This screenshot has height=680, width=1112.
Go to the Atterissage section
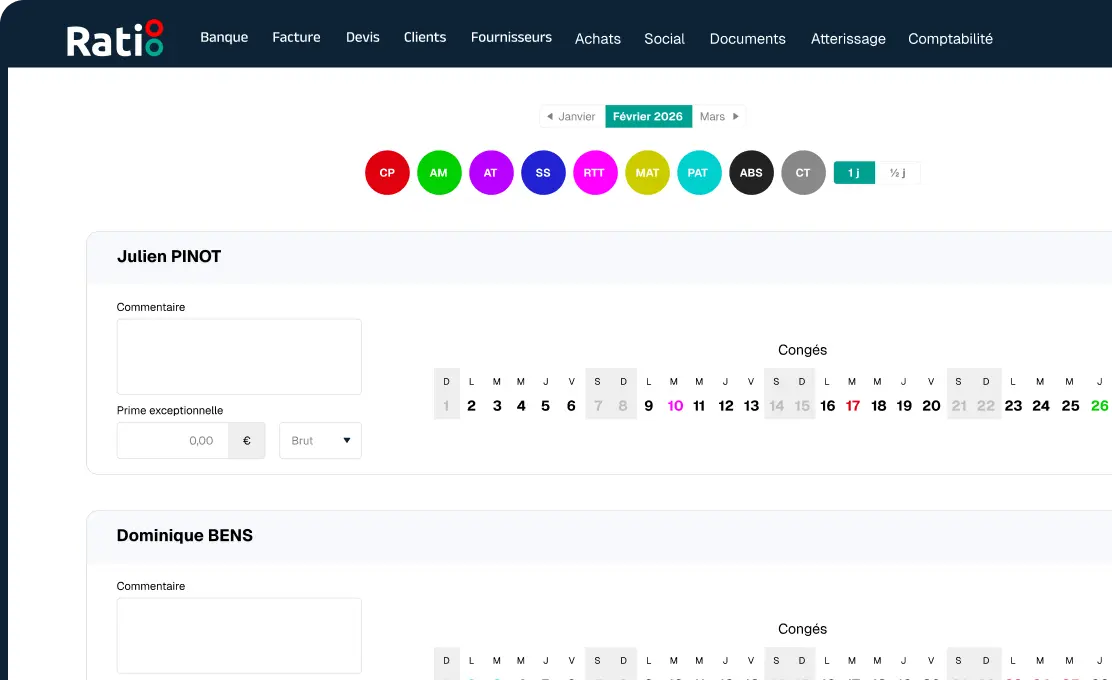pos(848,39)
